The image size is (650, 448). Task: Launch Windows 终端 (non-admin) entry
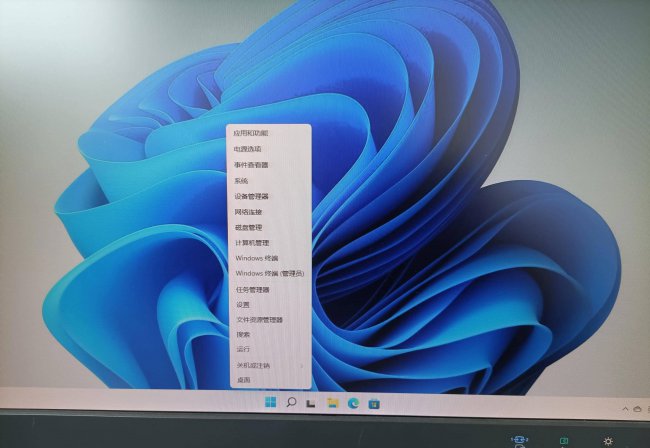pos(270,258)
